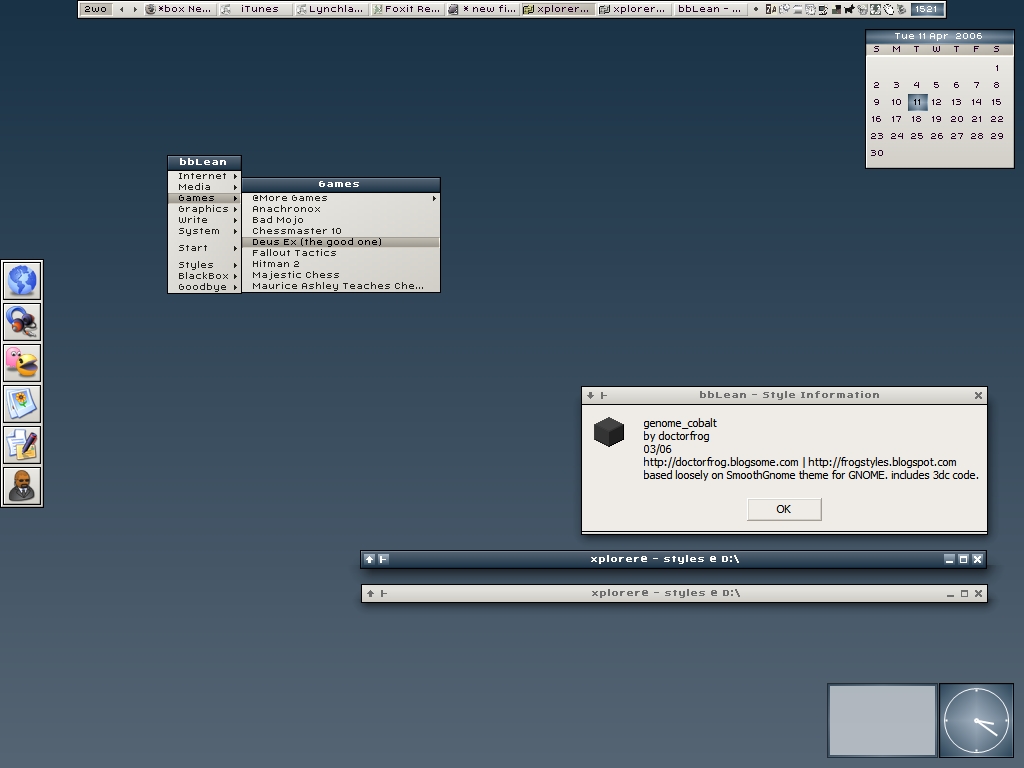Toggle the pin button on dark xplorer titlebar

click(x=383, y=559)
